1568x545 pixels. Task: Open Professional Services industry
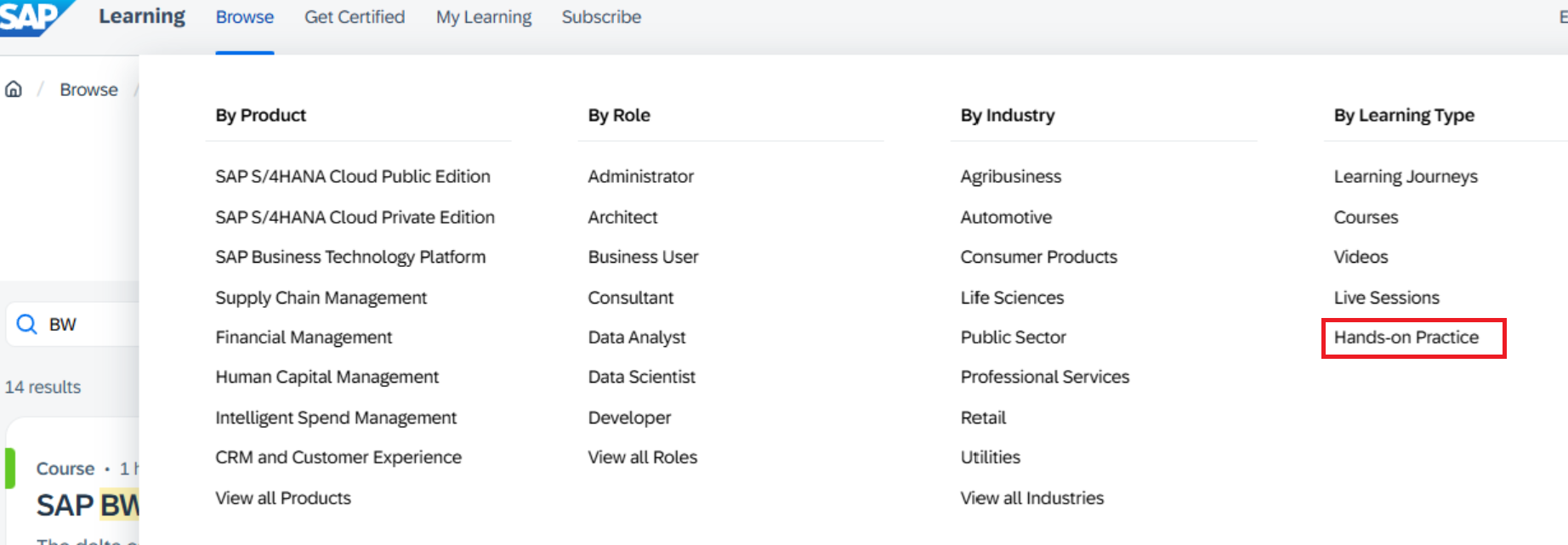point(1044,377)
